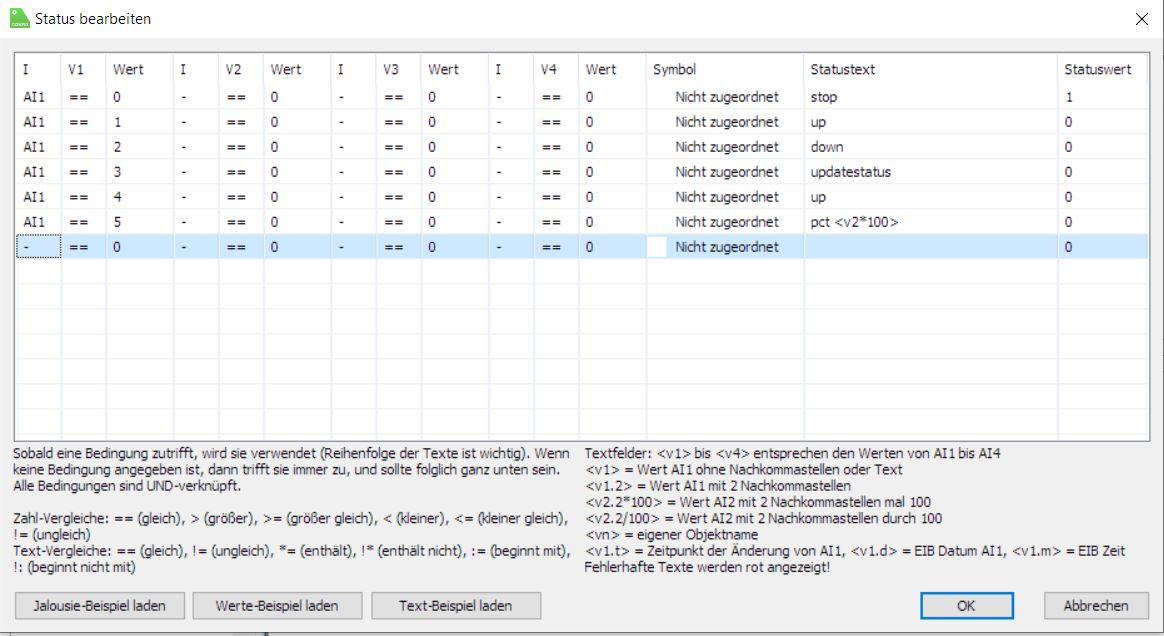
Task: Click Text-Beispiel laden button
Action: coord(456,606)
